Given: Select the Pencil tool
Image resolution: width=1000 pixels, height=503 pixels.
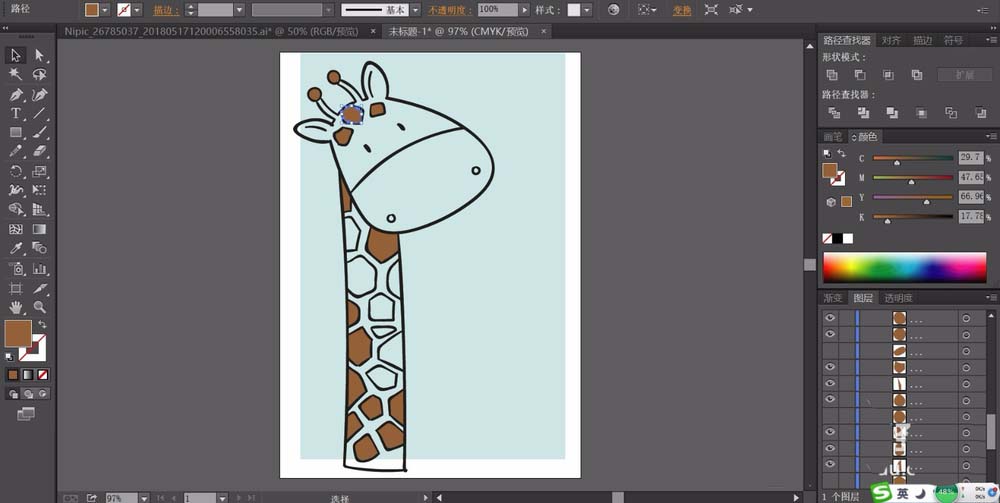Looking at the screenshot, I should (x=15, y=151).
